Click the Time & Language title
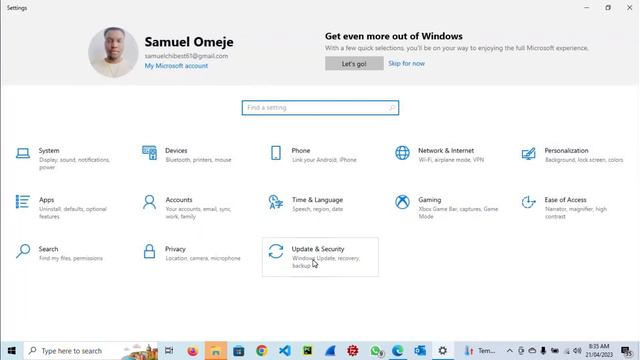Image resolution: width=640 pixels, height=360 pixels. tap(318, 200)
